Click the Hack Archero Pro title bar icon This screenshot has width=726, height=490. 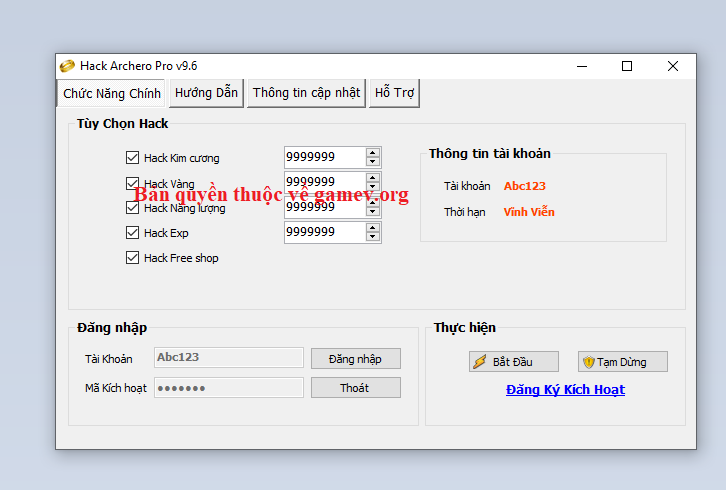tap(67, 66)
